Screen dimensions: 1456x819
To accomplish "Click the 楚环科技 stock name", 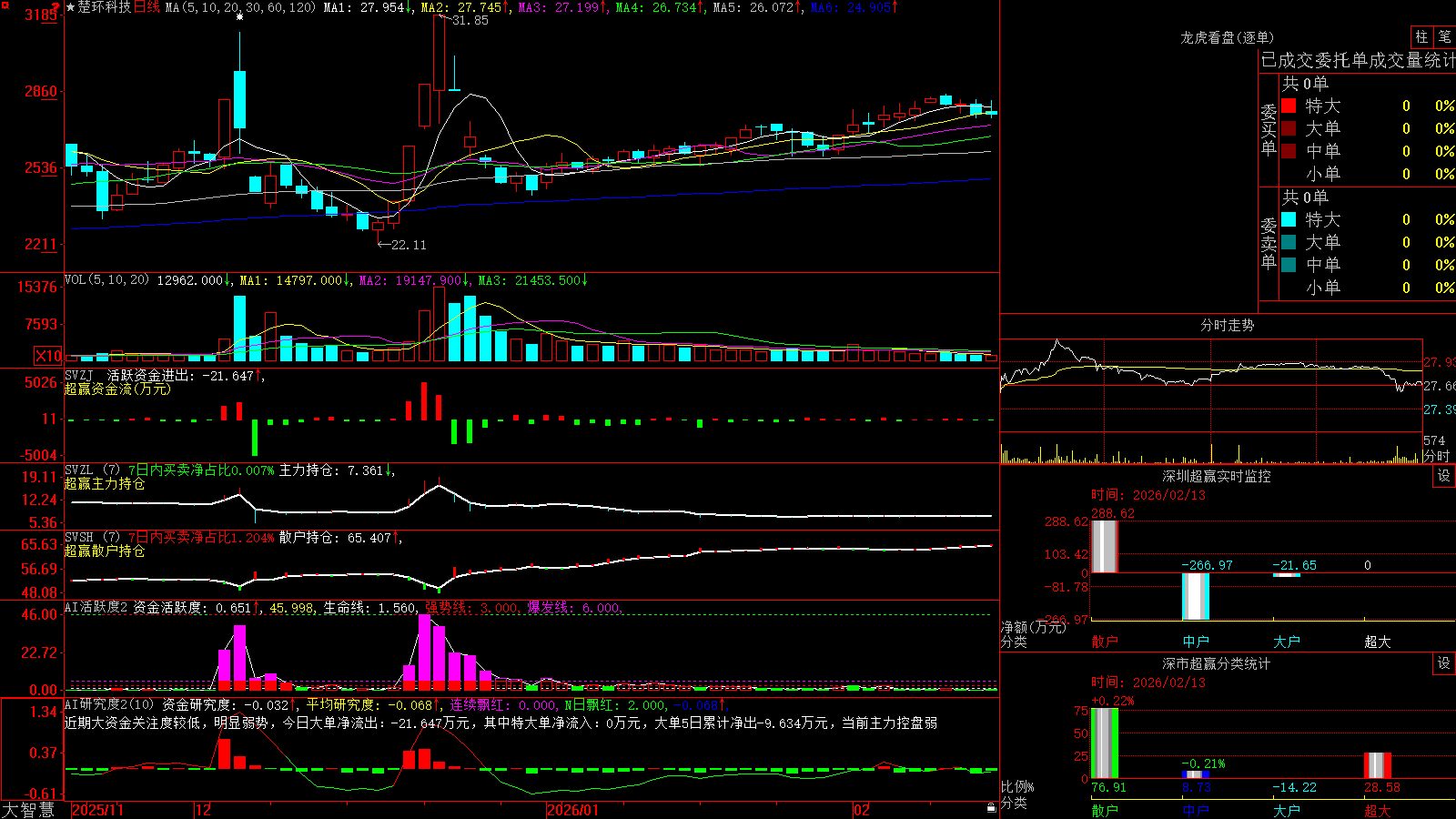I will click(x=105, y=7).
